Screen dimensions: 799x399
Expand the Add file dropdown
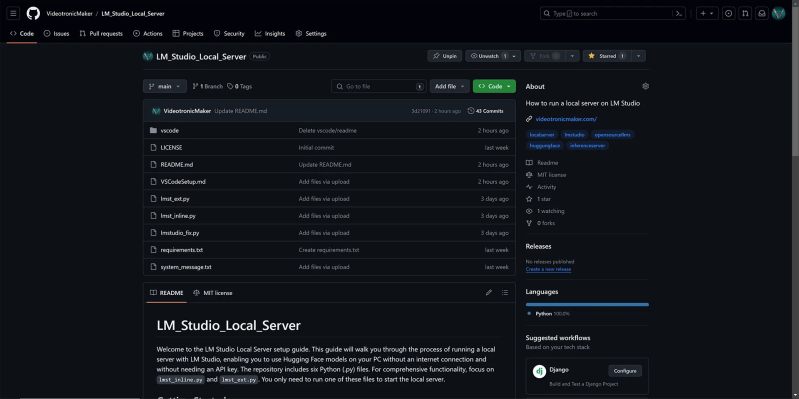(449, 87)
